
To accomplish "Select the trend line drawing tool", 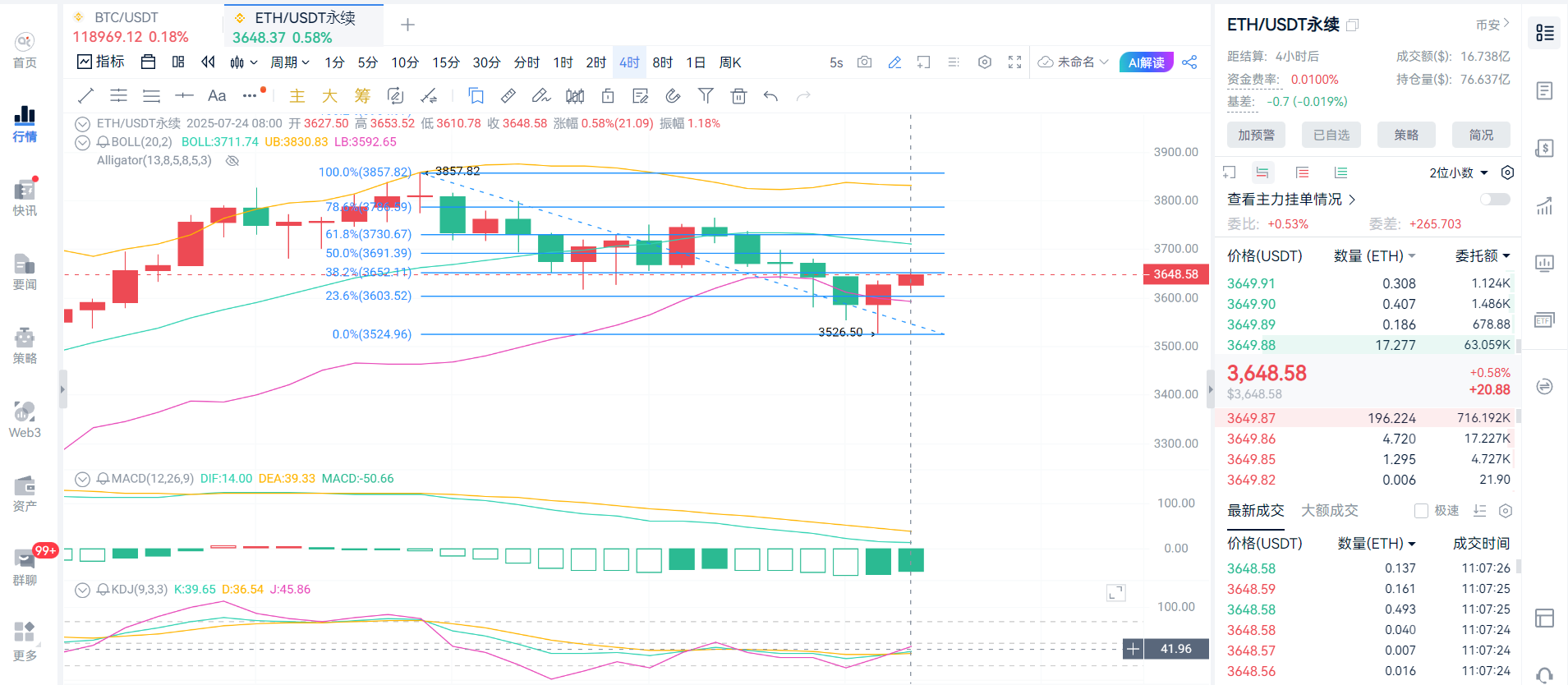I will tap(85, 96).
